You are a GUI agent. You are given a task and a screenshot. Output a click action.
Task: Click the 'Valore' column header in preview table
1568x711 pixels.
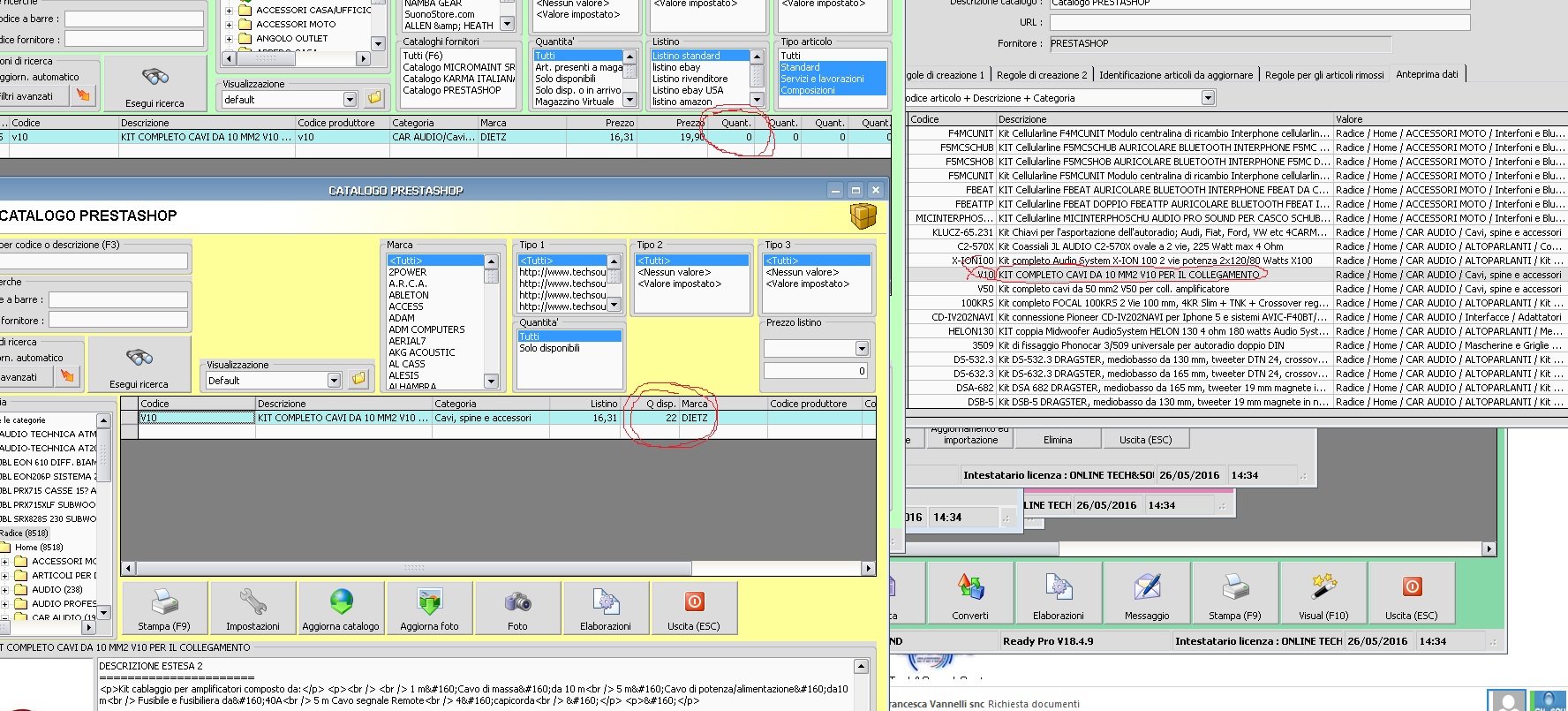1449,119
